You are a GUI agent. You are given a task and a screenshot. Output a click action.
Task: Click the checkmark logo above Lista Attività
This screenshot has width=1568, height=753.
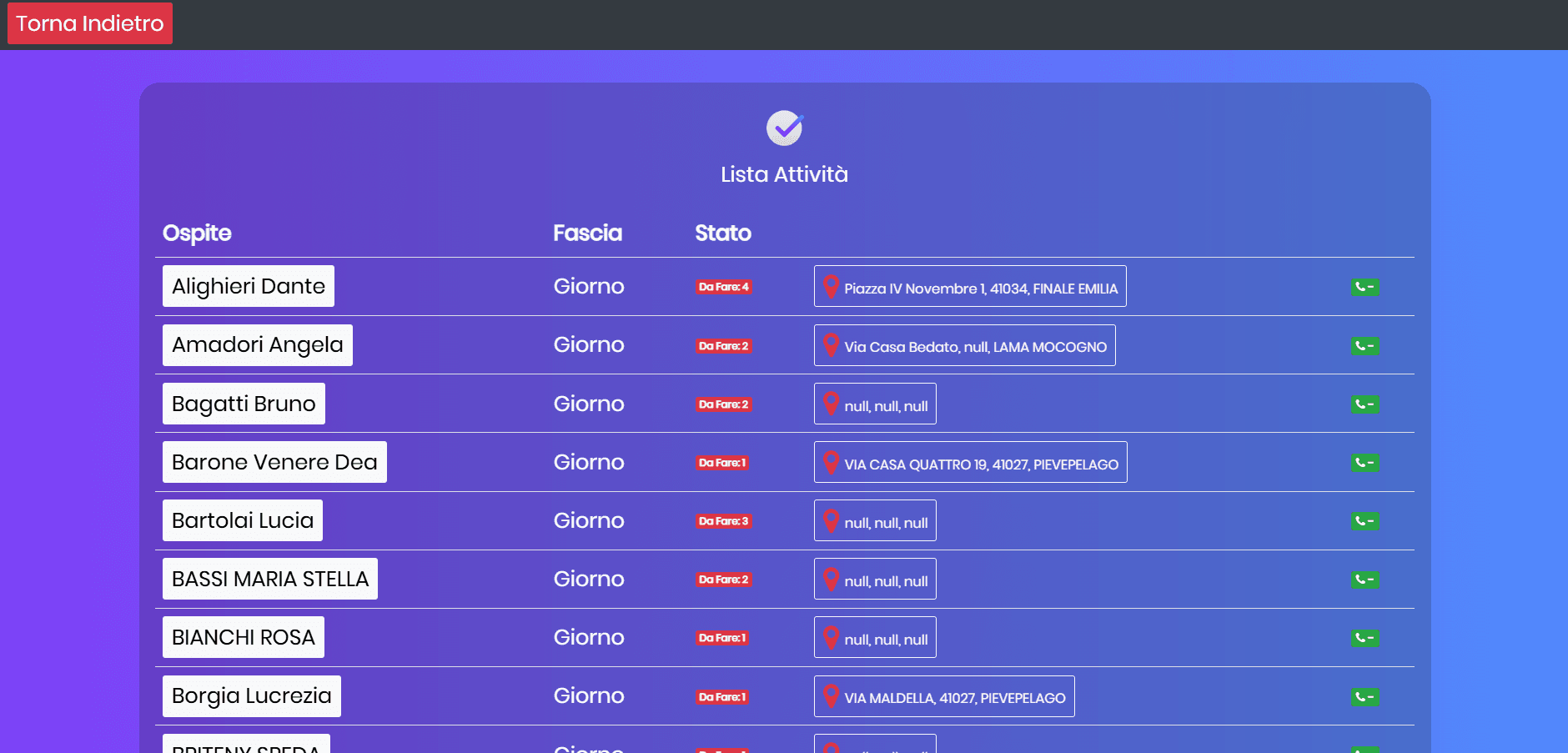coord(784,128)
